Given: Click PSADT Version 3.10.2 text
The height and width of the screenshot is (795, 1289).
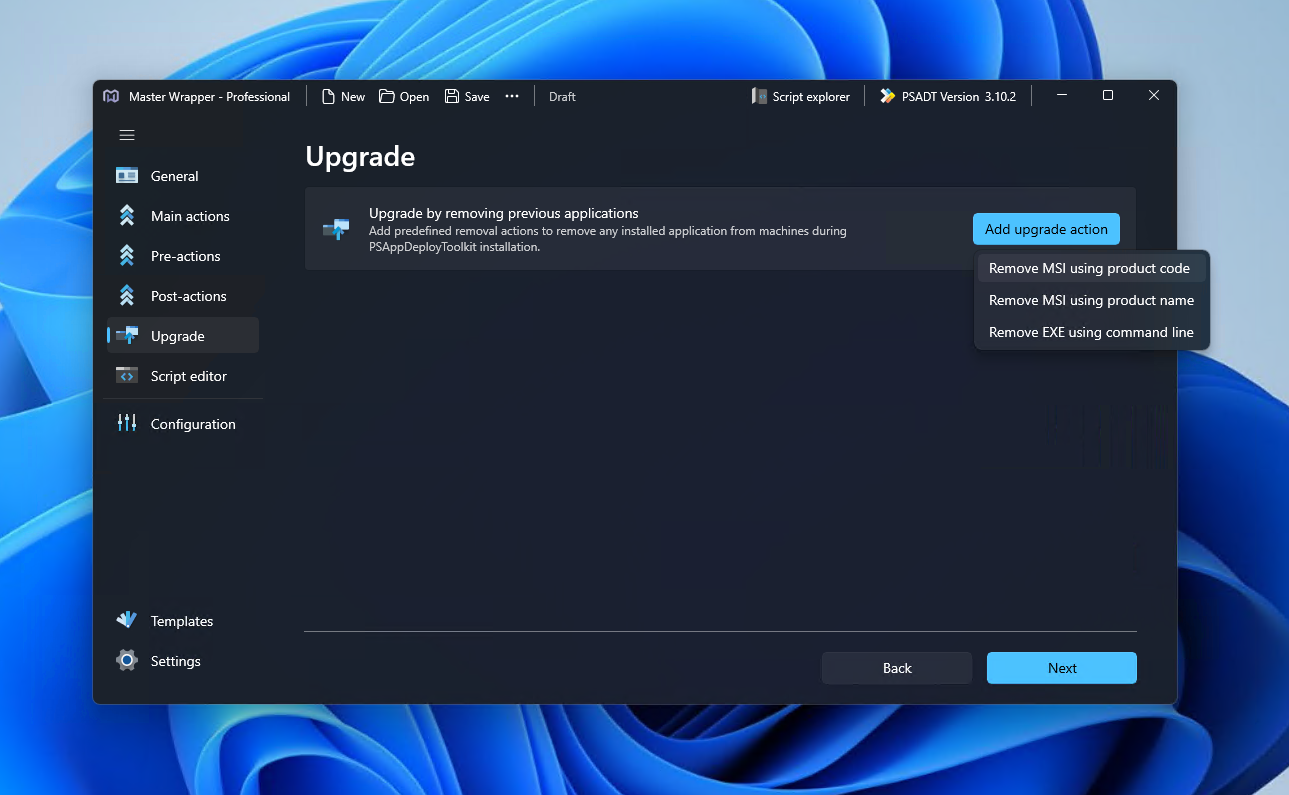Looking at the screenshot, I should tap(959, 97).
